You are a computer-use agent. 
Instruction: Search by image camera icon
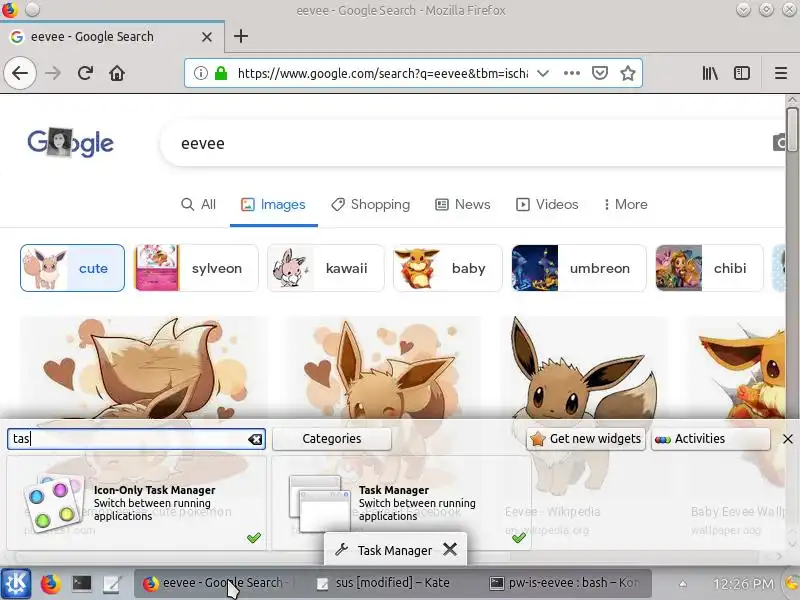point(779,143)
